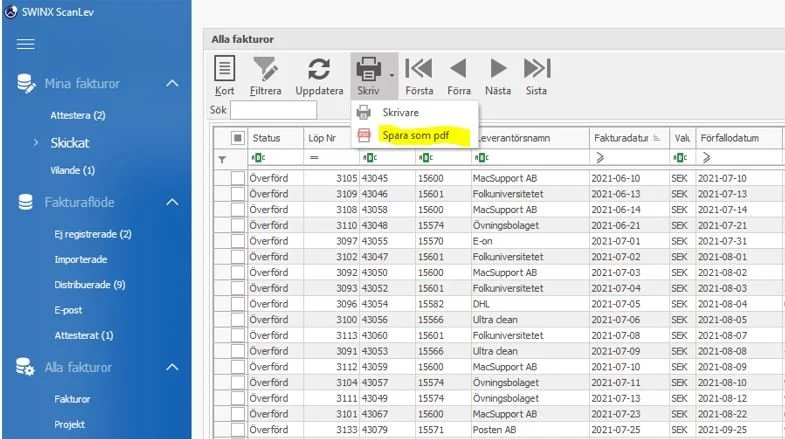Open Fakturor under Alla fakturor
This screenshot has width=785, height=439.
click(72, 399)
